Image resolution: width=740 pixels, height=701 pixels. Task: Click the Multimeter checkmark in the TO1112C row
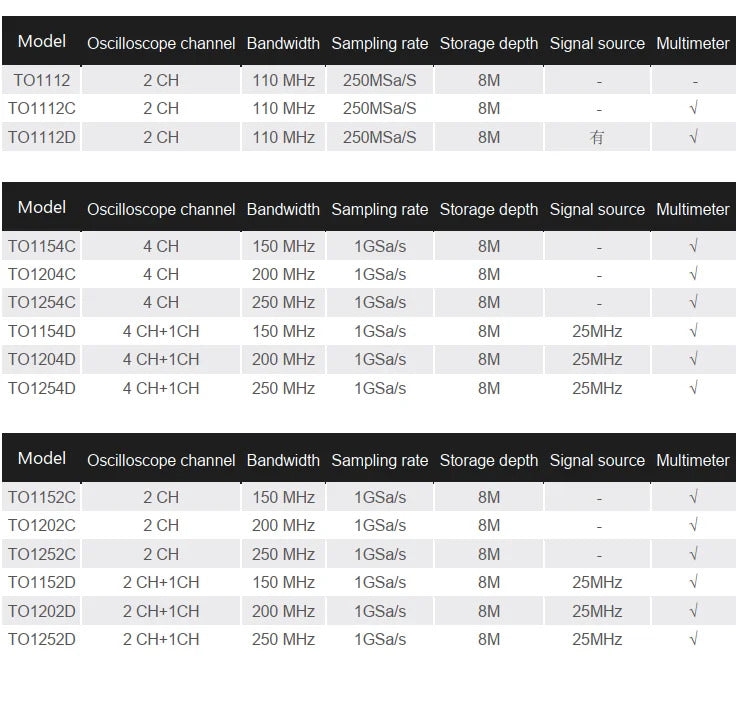click(693, 108)
